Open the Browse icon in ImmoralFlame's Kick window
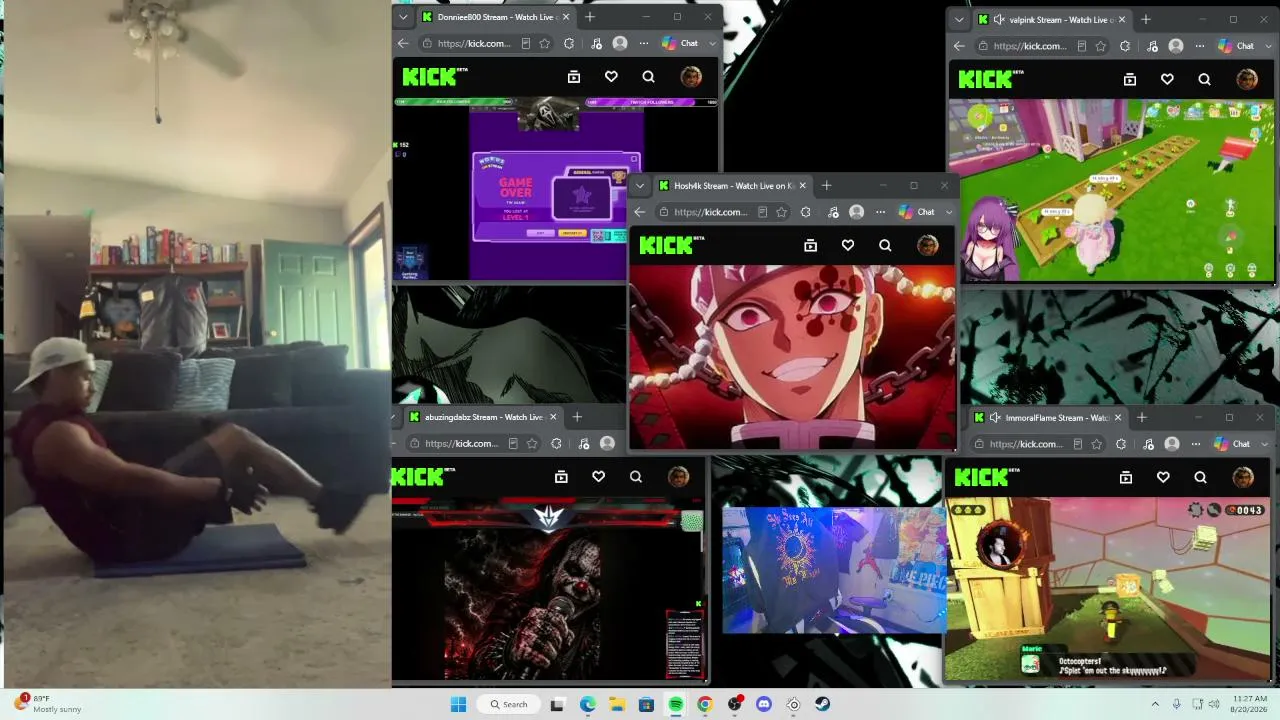1280x720 pixels. pos(1126,477)
